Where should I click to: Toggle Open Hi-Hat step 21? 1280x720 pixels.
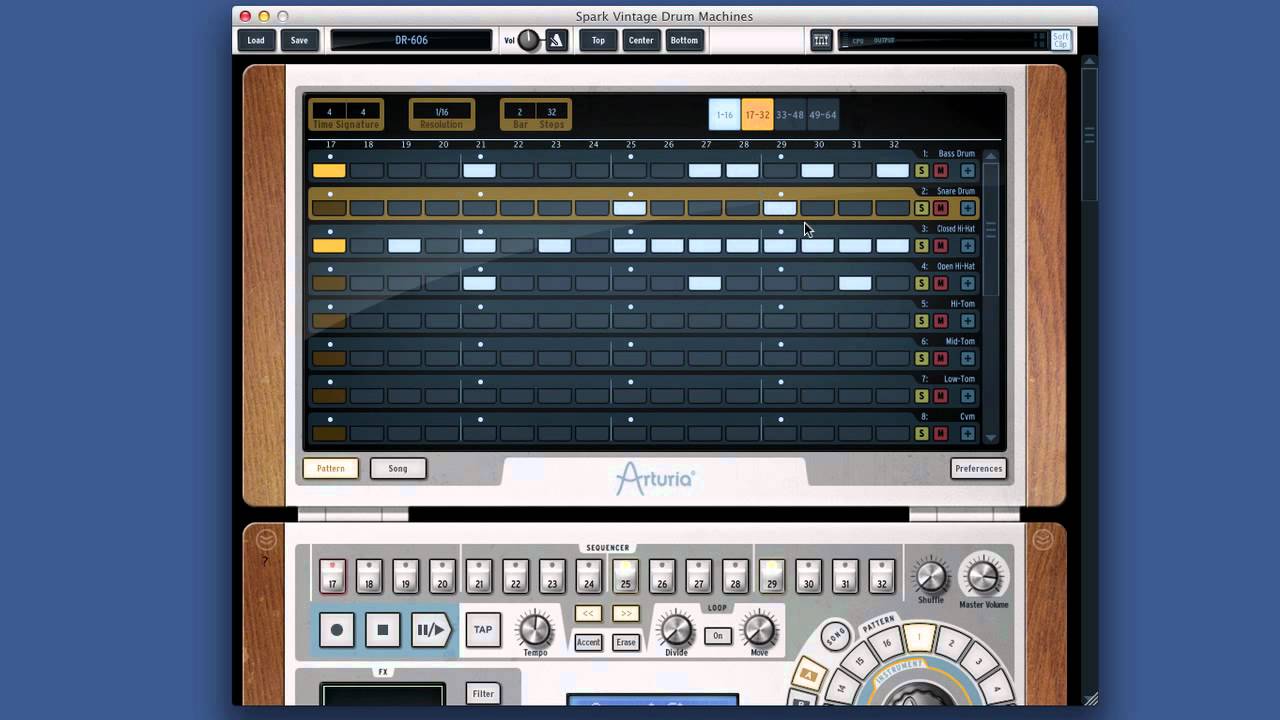[x=479, y=283]
